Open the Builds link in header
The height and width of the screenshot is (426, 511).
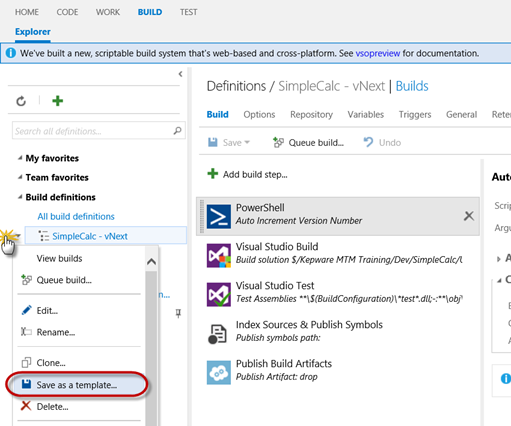pos(412,86)
